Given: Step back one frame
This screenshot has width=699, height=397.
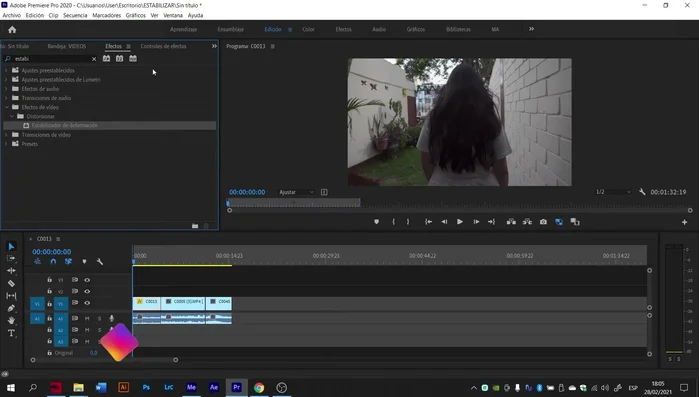Looking at the screenshot, I should click(444, 222).
